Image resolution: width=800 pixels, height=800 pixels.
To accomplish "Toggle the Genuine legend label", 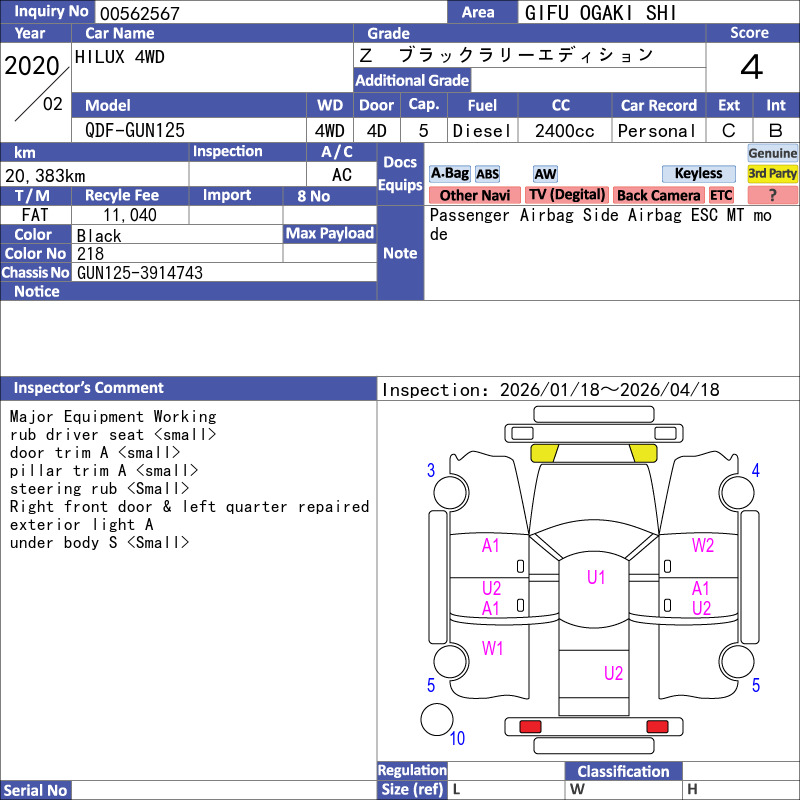I will (772, 153).
